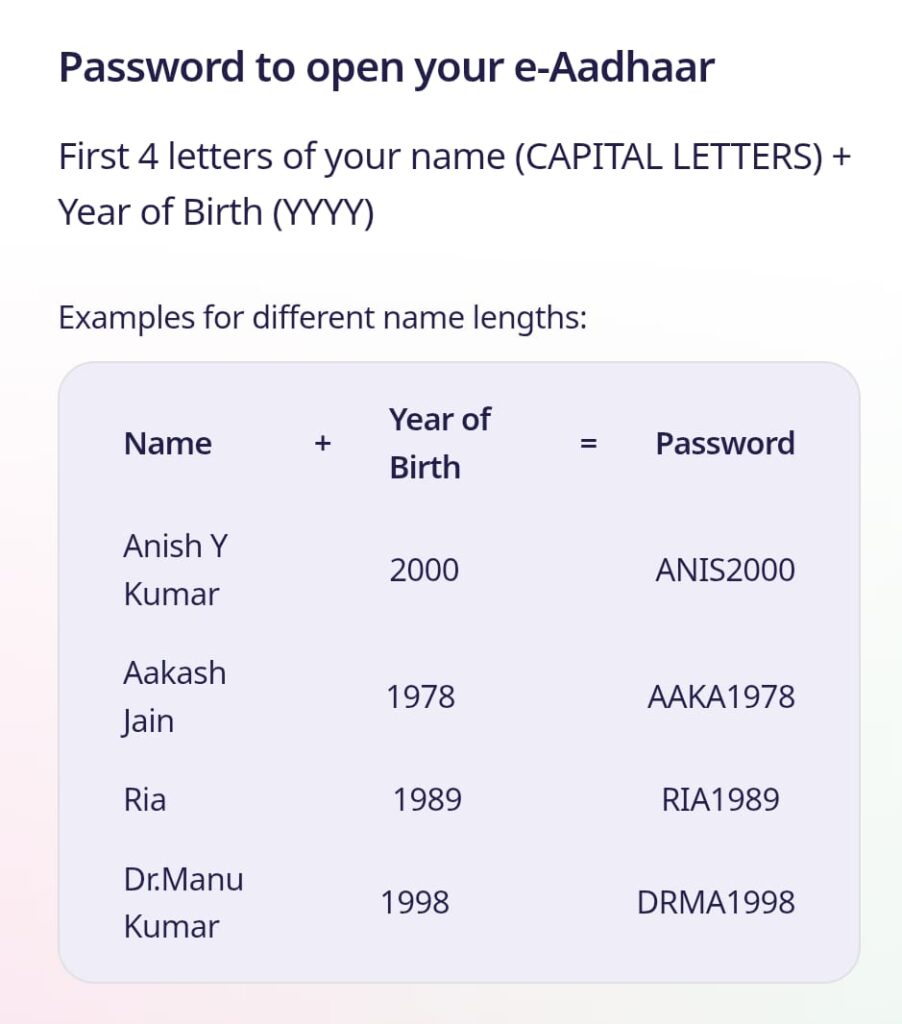Select the RIA1989 password example
Viewport: 902px width, 1024px height.
pyautogui.click(x=720, y=800)
